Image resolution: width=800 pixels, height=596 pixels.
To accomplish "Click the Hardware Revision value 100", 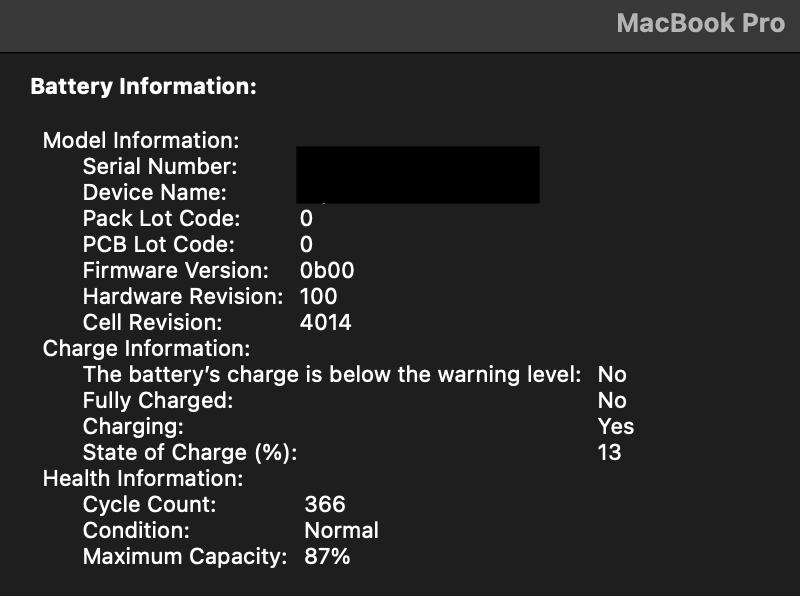I will (319, 296).
